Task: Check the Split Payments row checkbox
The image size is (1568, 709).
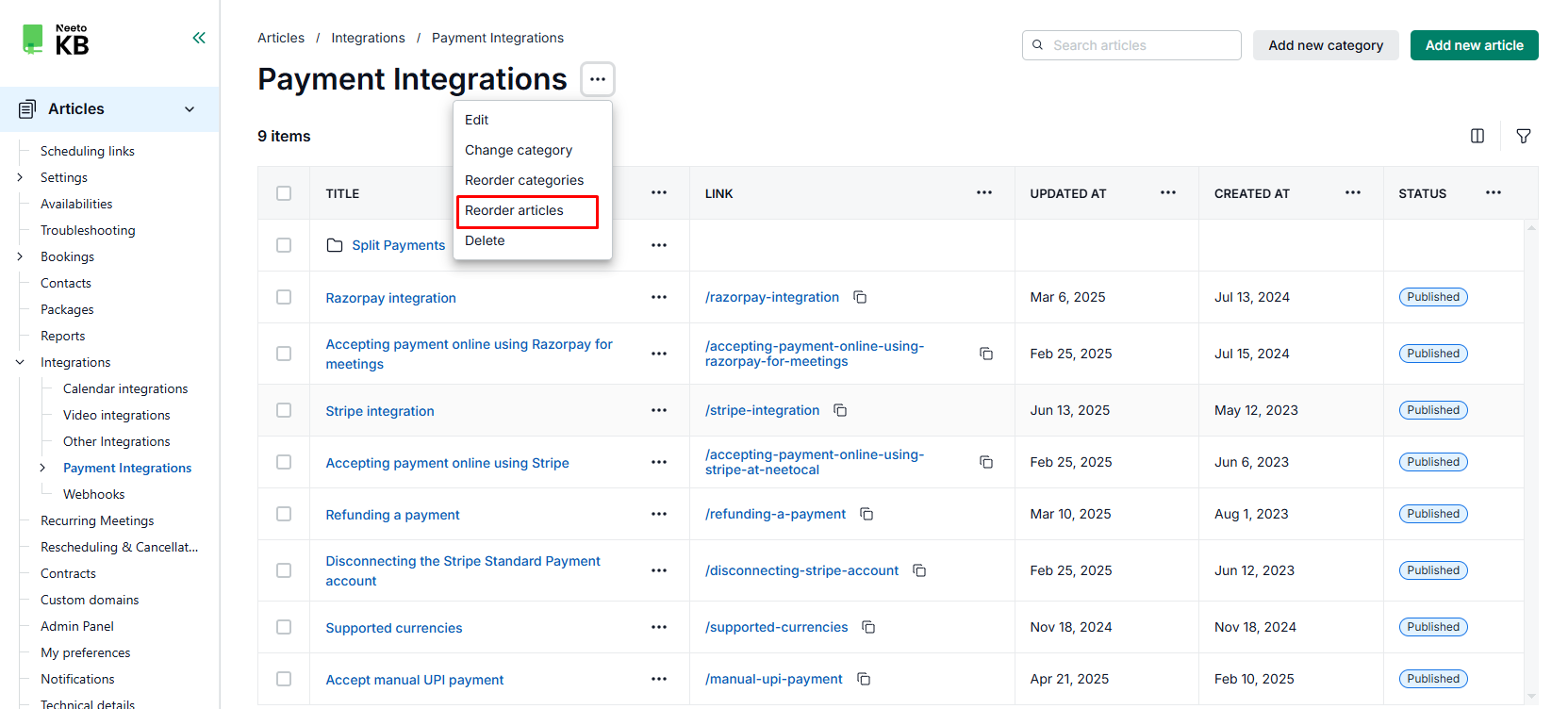Action: click(284, 245)
